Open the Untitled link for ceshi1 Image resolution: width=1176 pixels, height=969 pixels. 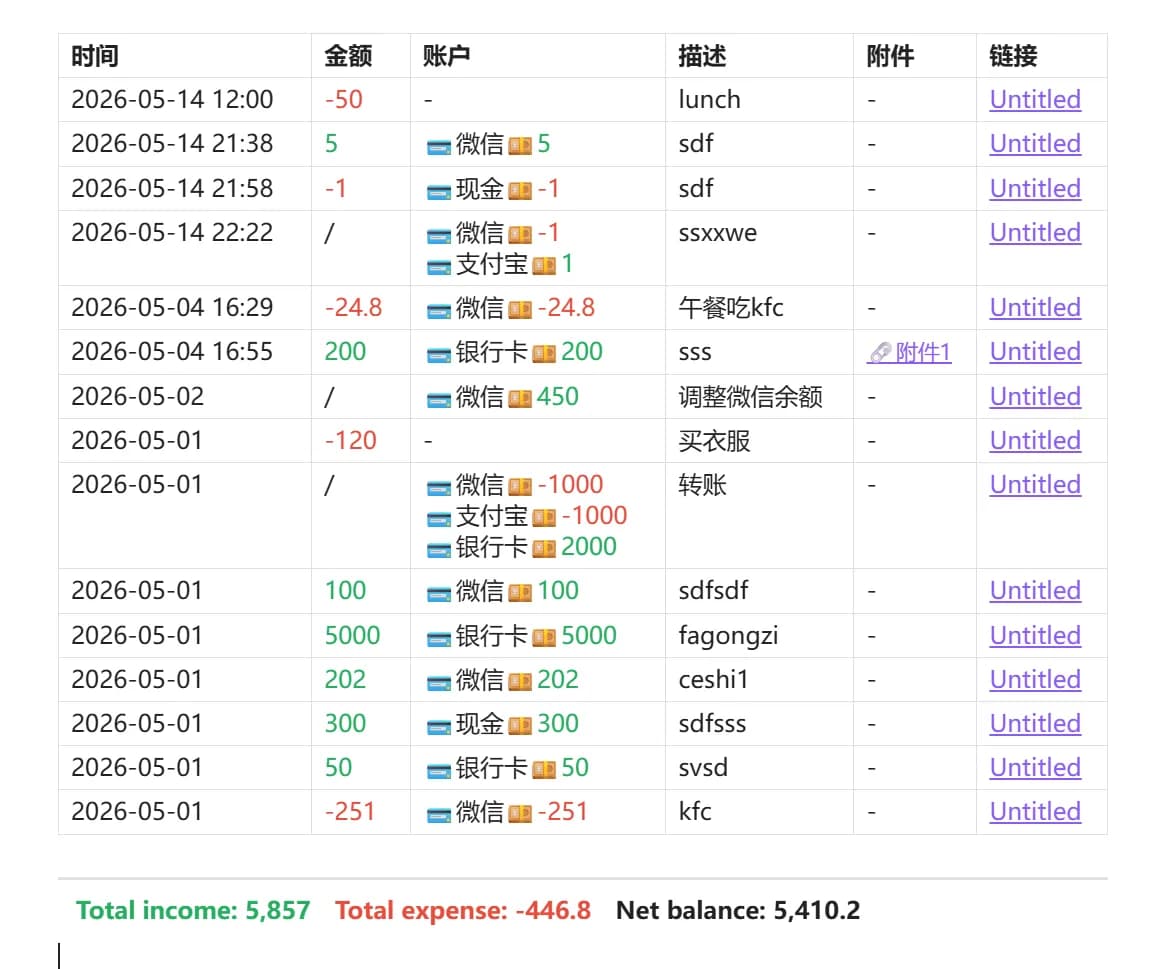click(1035, 680)
